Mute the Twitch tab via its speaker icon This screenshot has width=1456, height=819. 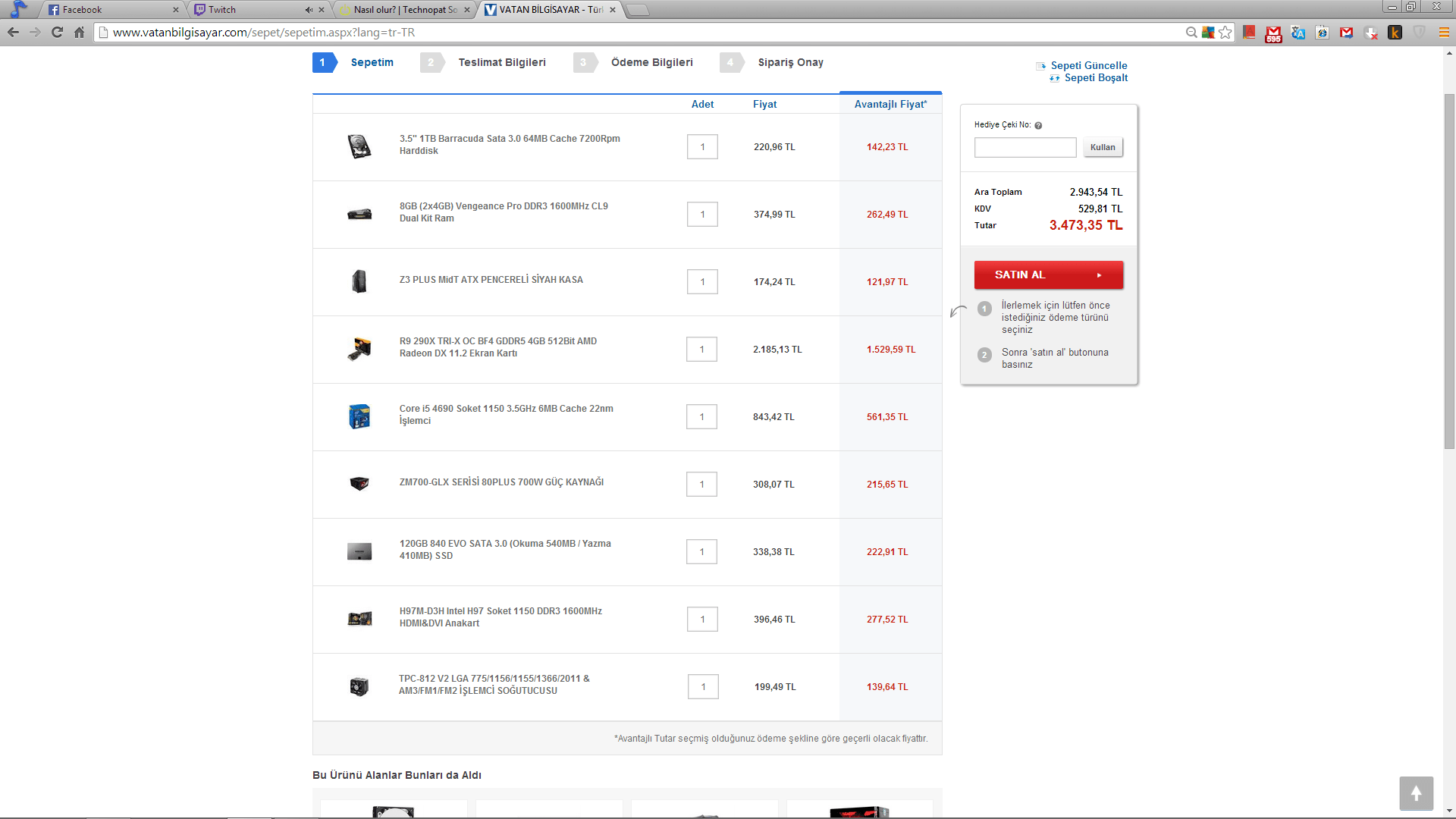tap(309, 10)
